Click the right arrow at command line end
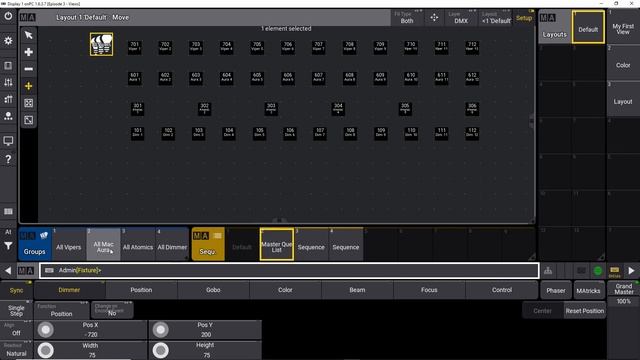 631,271
